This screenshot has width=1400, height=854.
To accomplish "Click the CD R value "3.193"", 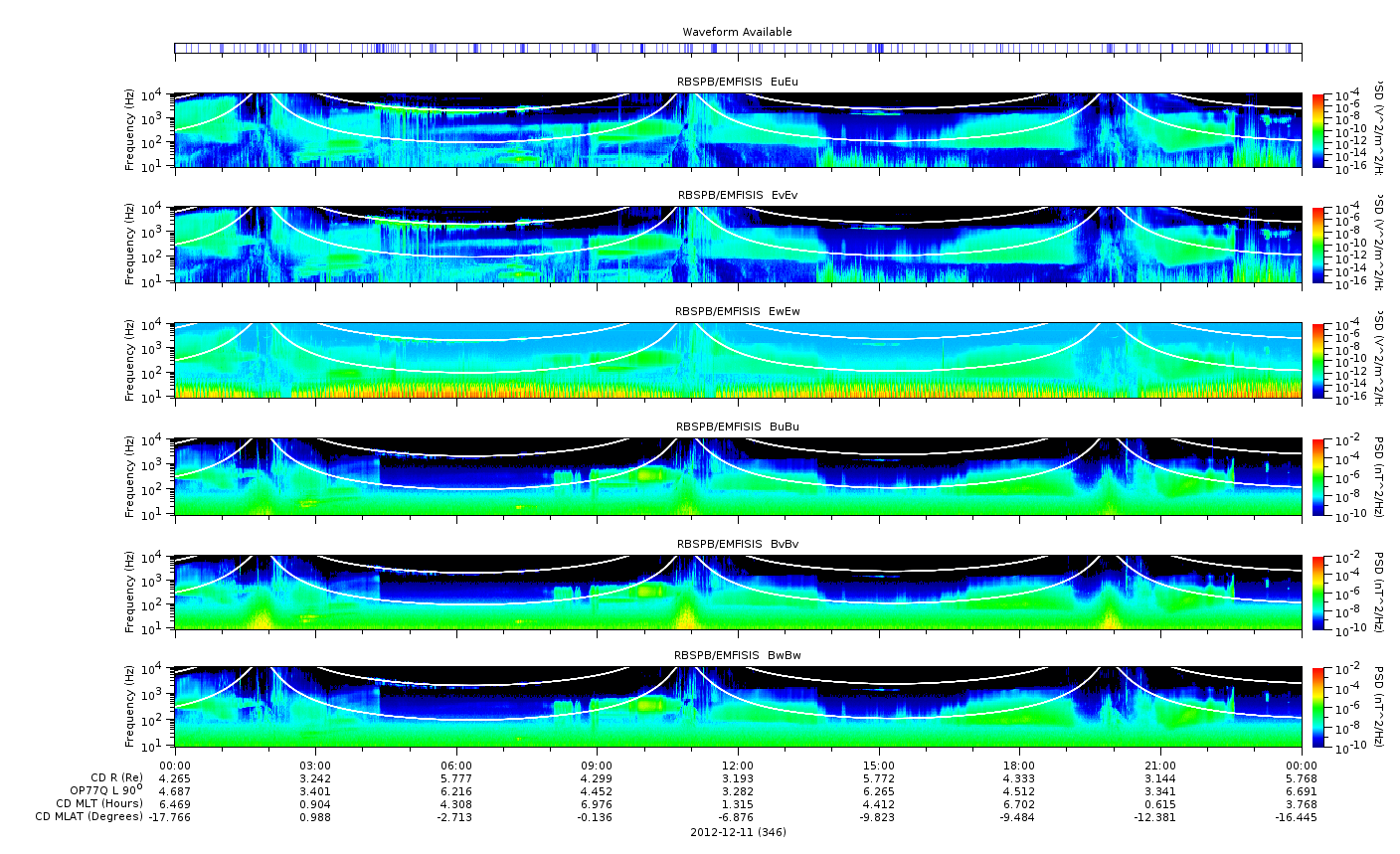I will point(738,777).
